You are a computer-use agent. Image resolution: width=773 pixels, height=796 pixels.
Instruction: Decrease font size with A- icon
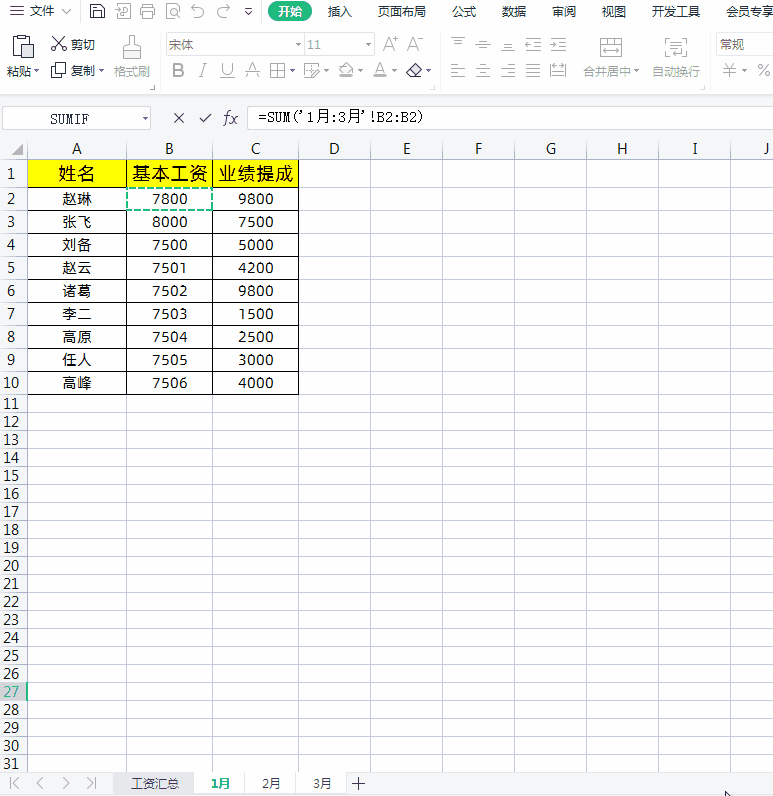coord(415,44)
